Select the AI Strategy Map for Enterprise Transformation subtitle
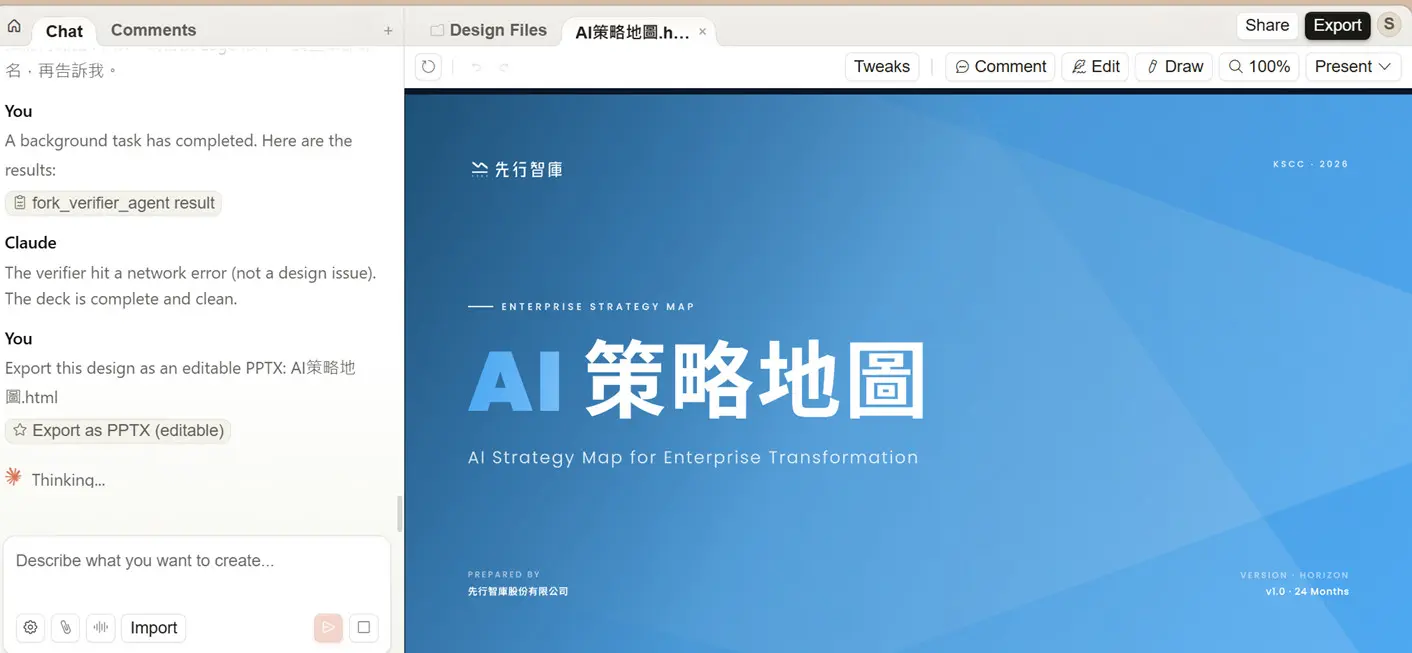1412x653 pixels. [x=693, y=458]
